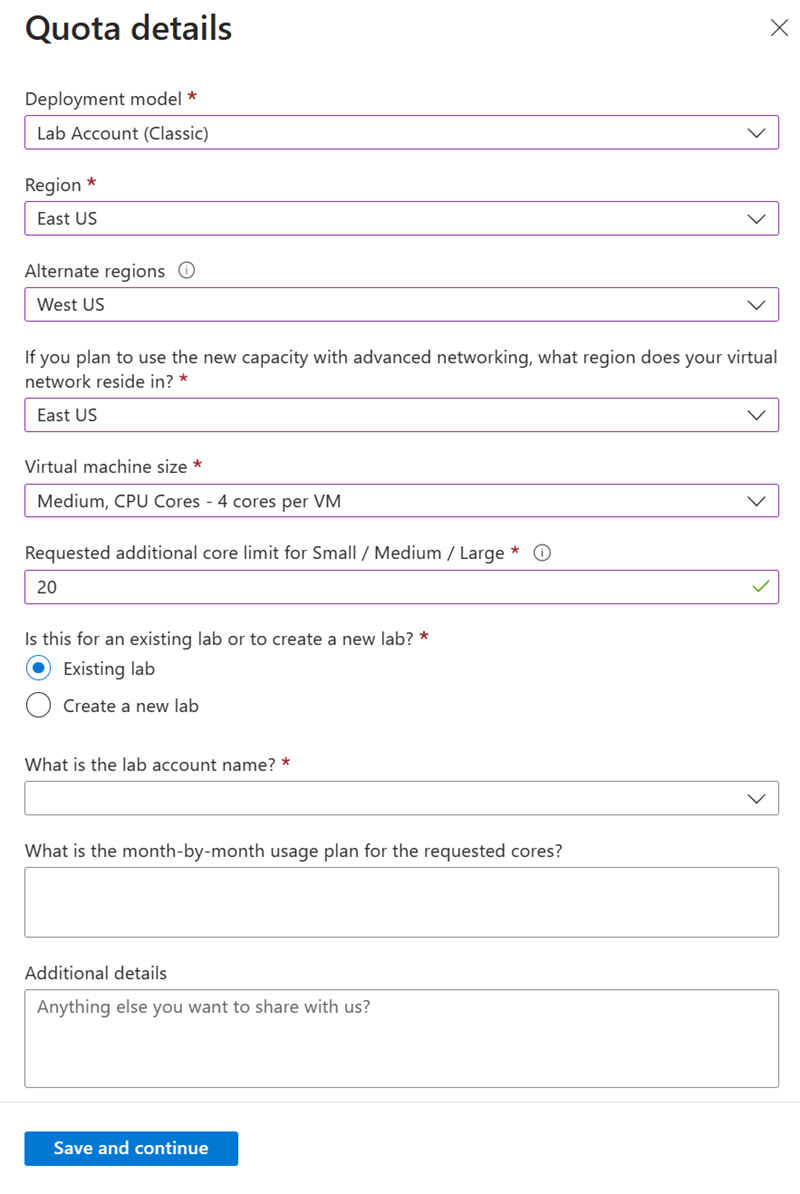Open the Virtual machine size dropdown
Image resolution: width=800 pixels, height=1194 pixels.
tap(401, 501)
